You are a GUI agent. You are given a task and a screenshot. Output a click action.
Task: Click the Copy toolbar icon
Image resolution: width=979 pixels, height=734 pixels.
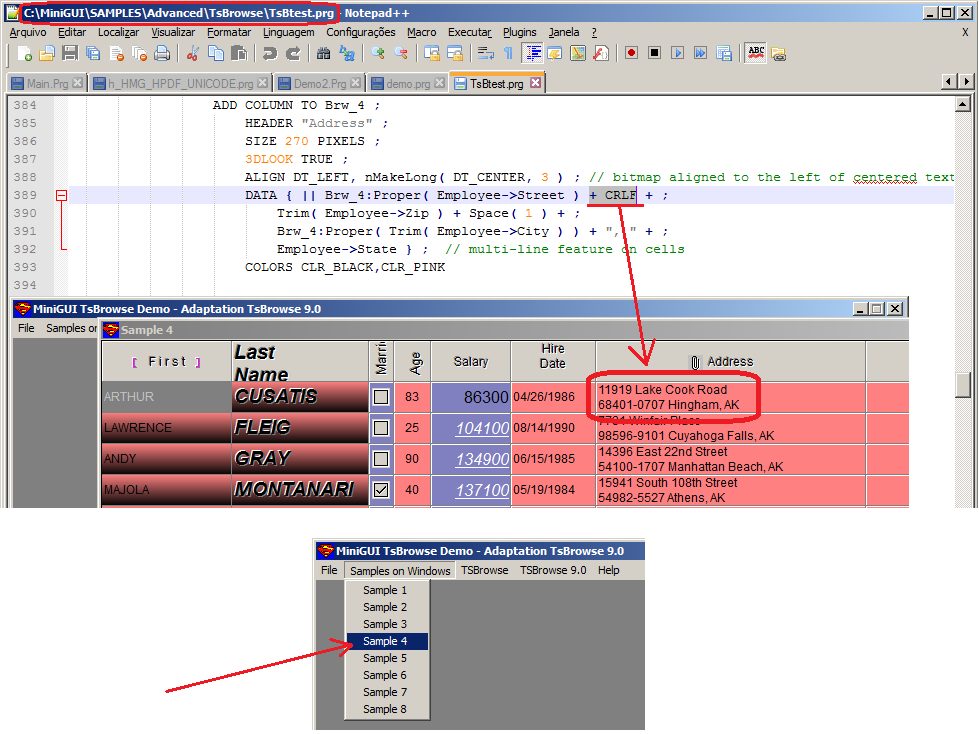(x=215, y=54)
